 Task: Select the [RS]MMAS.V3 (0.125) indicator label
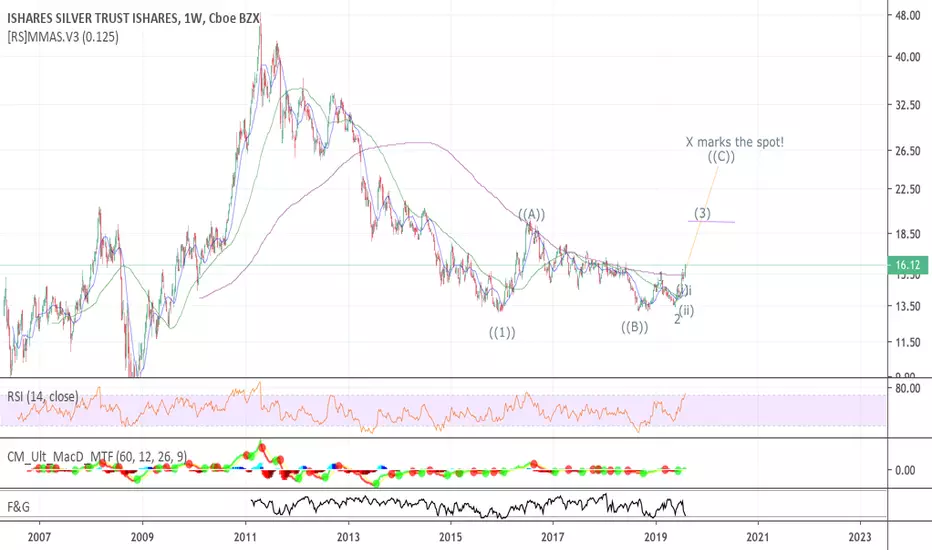pyautogui.click(x=63, y=37)
